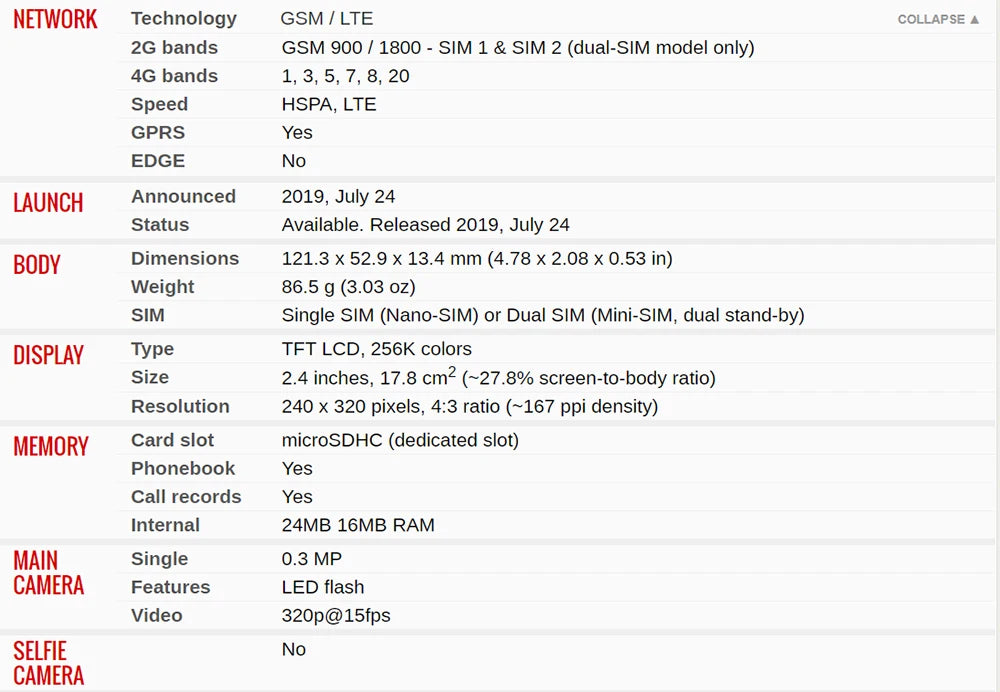Open the Technology spec label link

pyautogui.click(x=184, y=18)
